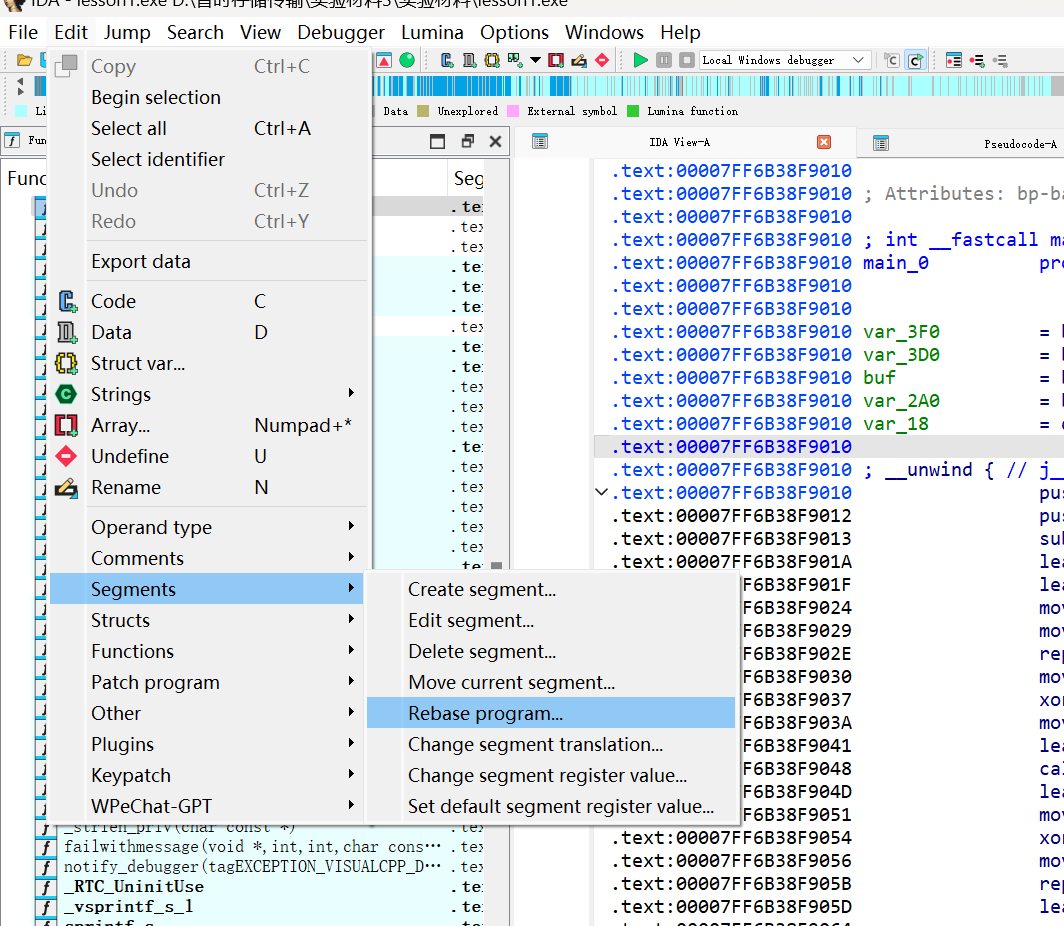Viewport: 1064px width, 926px height.
Task: Expand the Structs submenu
Action: [x=207, y=620]
